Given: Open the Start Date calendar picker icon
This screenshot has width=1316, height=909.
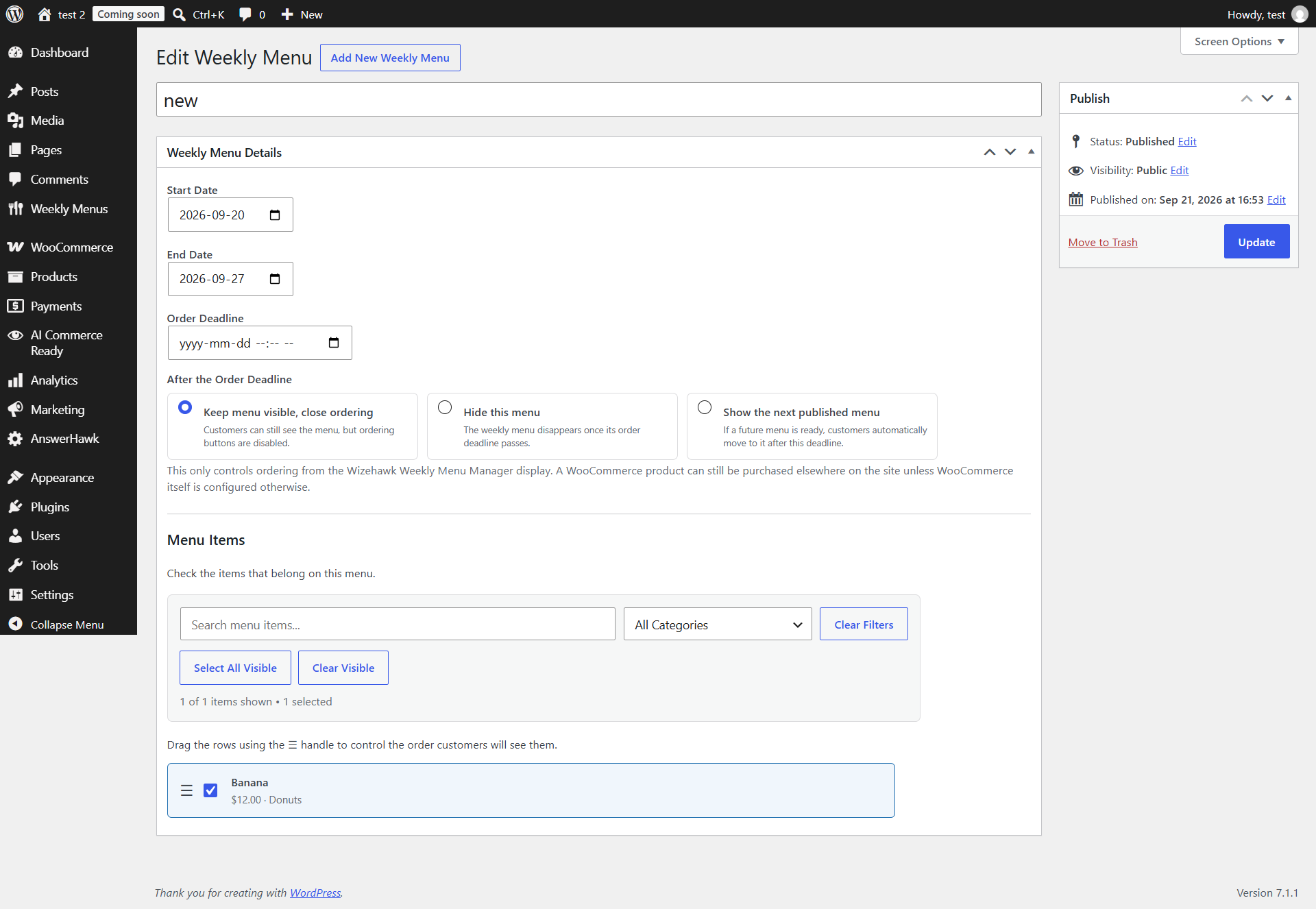Looking at the screenshot, I should 275,215.
